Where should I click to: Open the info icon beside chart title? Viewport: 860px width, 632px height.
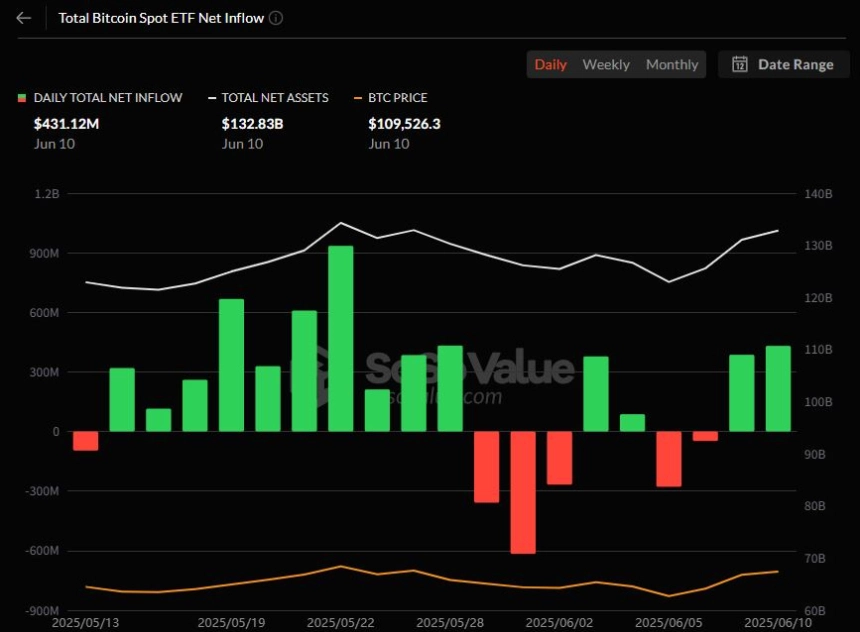point(276,18)
